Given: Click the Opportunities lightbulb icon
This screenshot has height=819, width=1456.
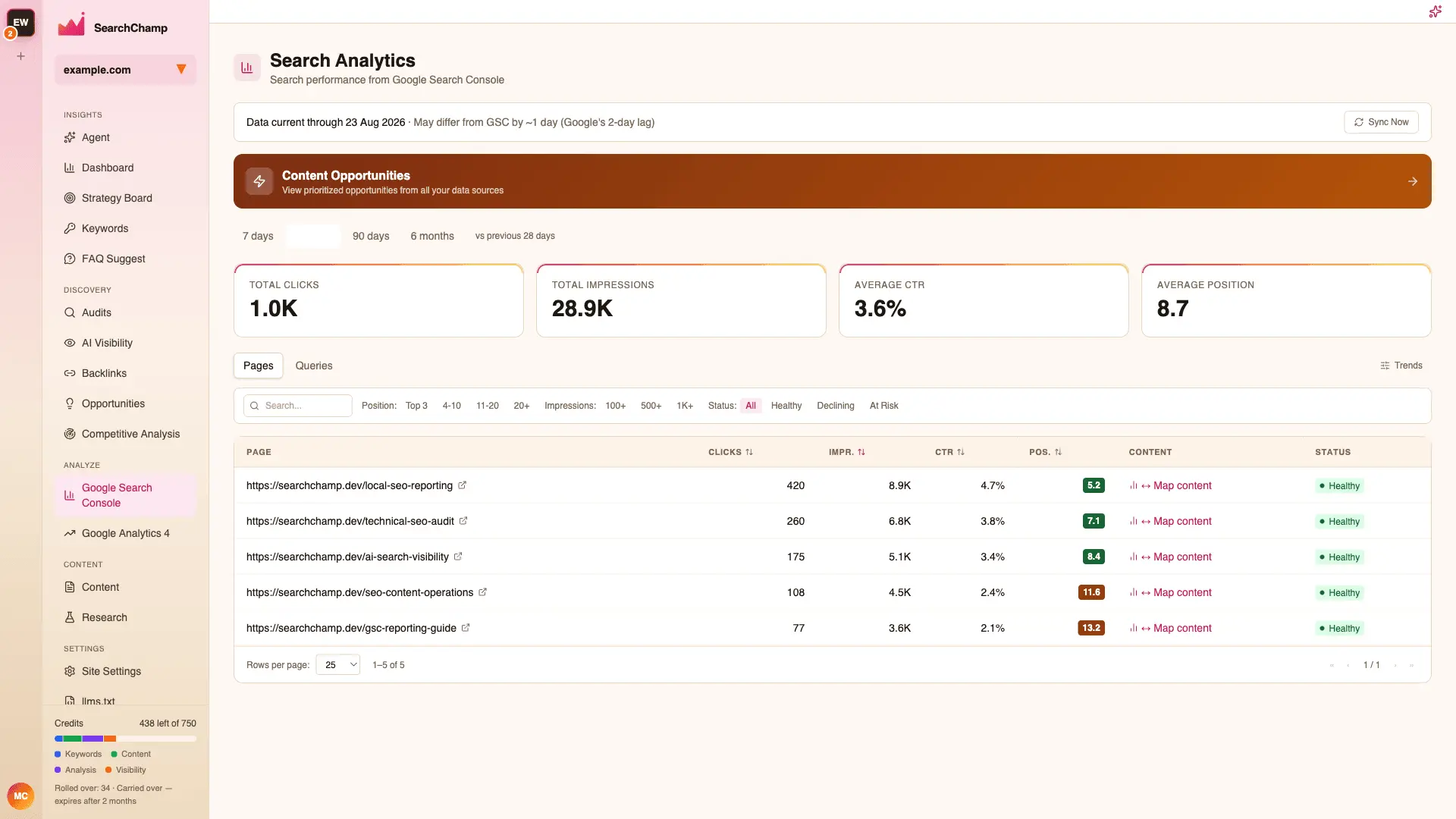Looking at the screenshot, I should [x=70, y=403].
